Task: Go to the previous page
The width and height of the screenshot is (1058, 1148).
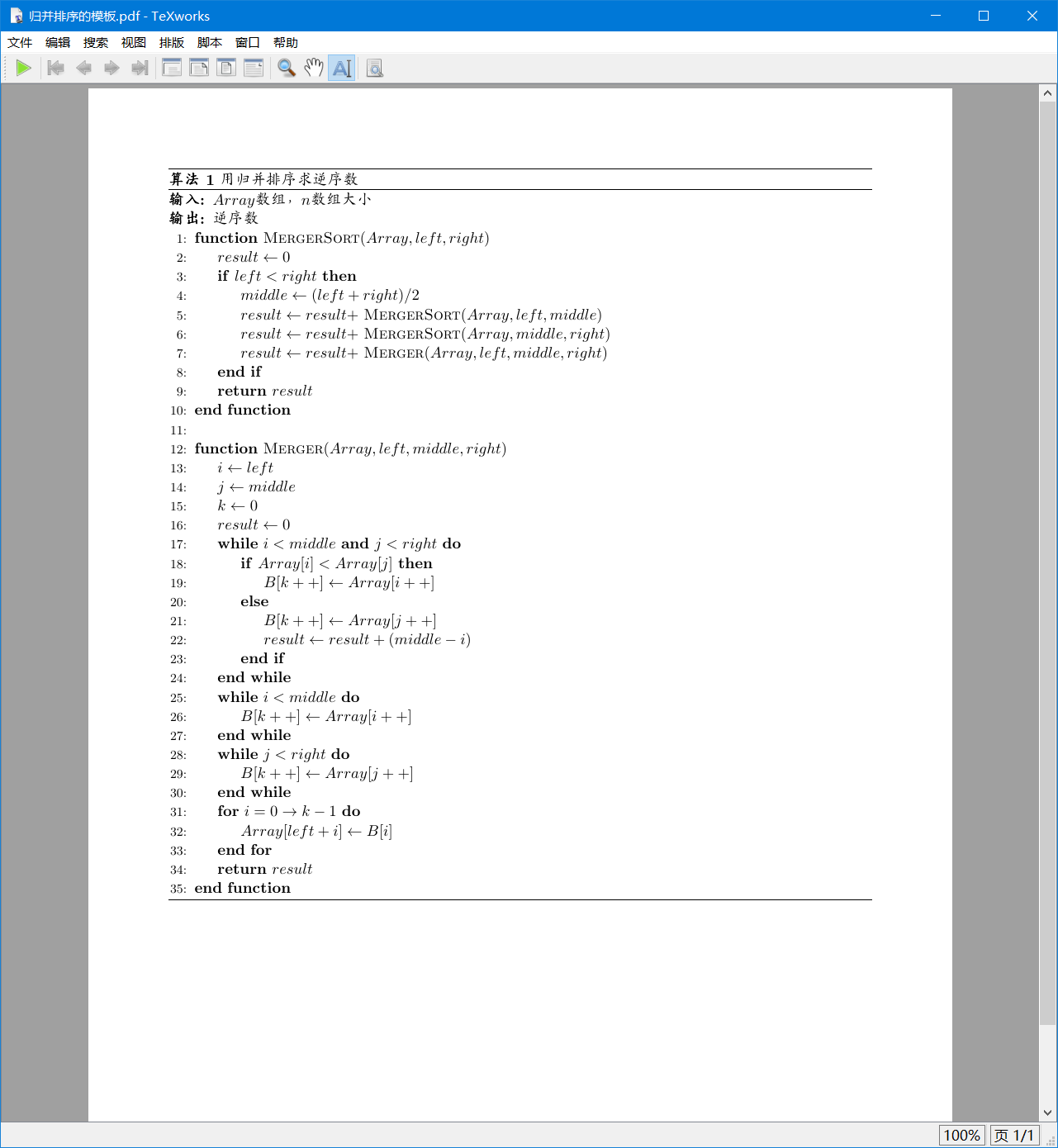Action: coord(83,68)
